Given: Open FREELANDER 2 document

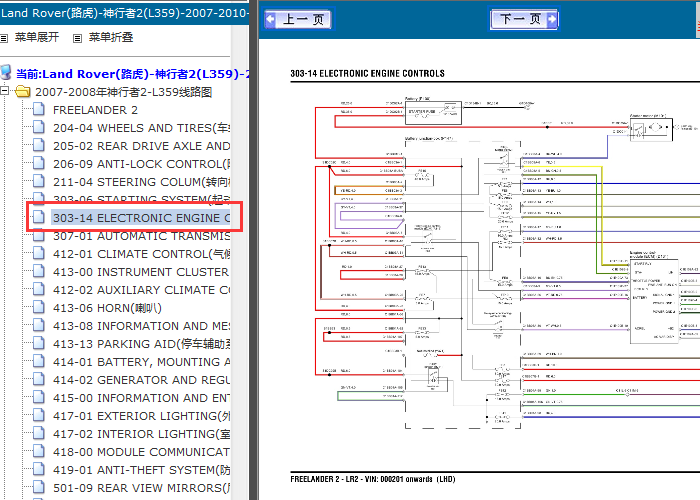Looking at the screenshot, I should coord(95,110).
